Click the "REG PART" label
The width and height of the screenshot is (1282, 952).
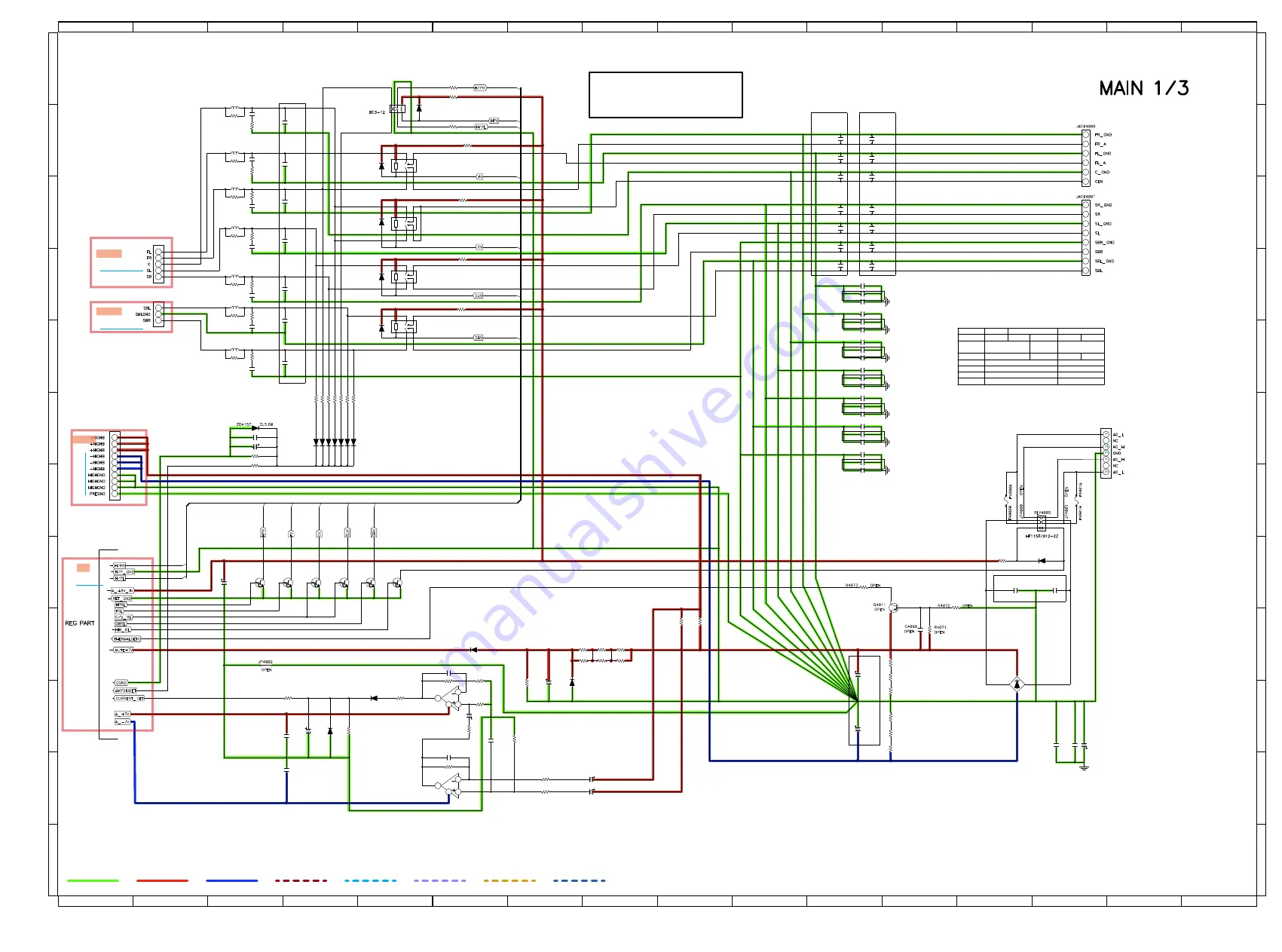(80, 623)
